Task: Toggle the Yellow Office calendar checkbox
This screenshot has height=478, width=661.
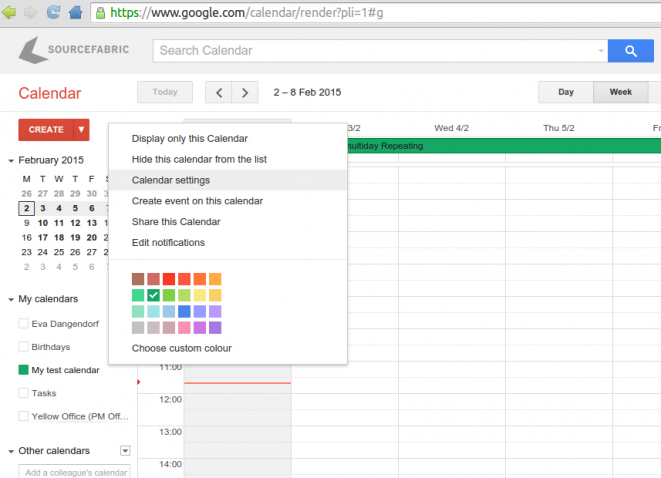Action: (x=24, y=416)
